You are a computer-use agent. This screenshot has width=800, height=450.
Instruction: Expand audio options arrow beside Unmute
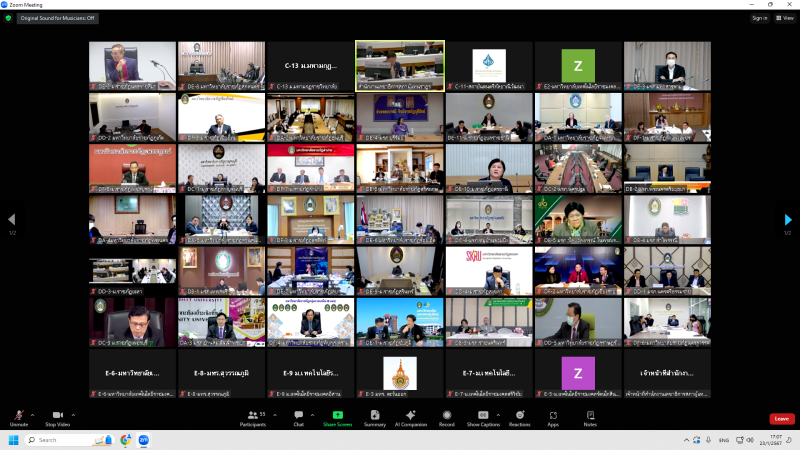click(32, 414)
